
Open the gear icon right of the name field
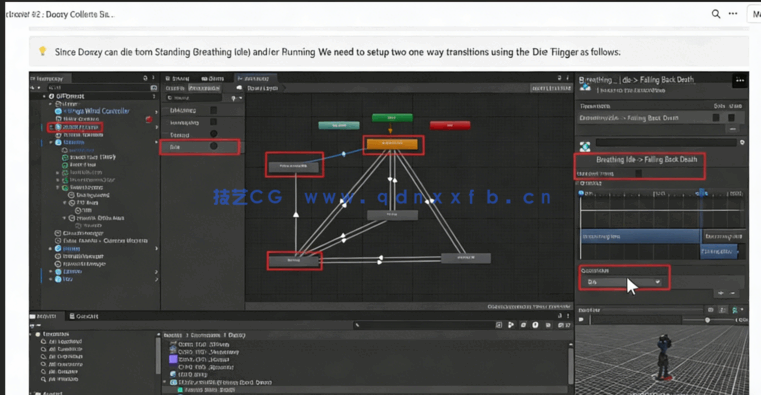pyautogui.click(x=742, y=142)
